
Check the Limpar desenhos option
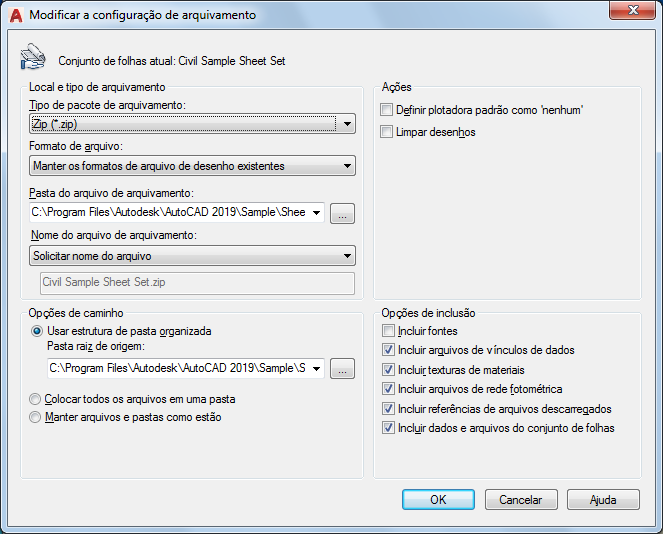[x=386, y=132]
